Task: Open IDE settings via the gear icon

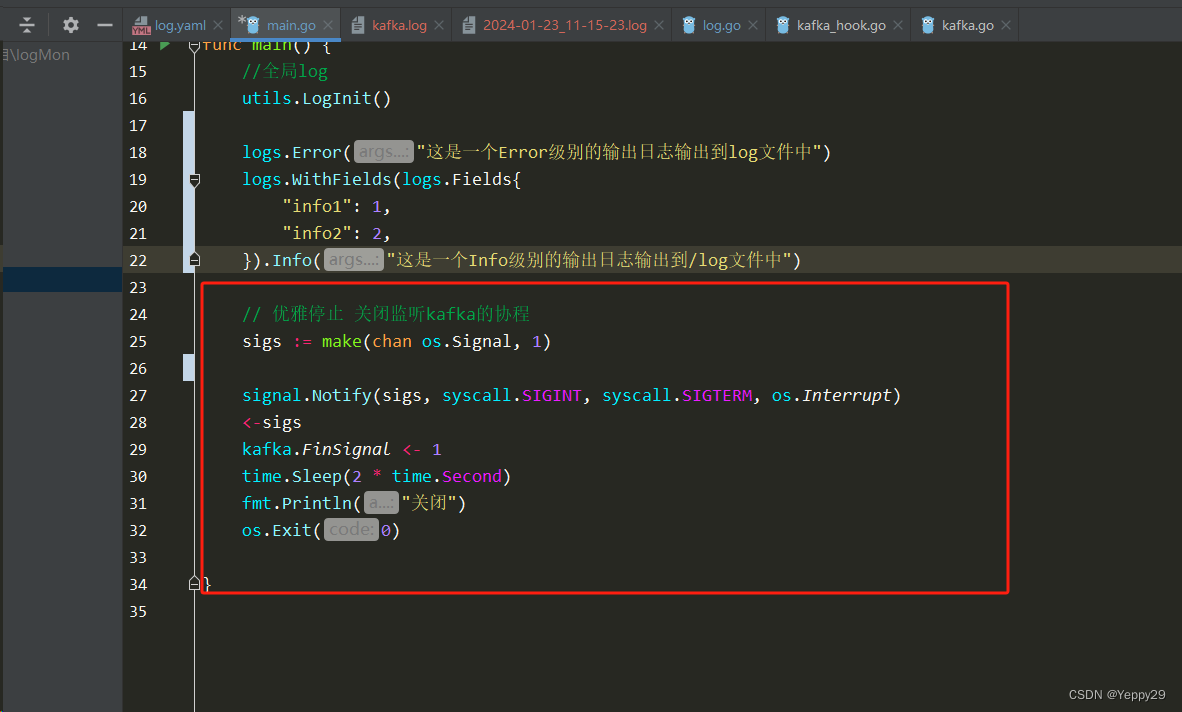Action: (69, 26)
